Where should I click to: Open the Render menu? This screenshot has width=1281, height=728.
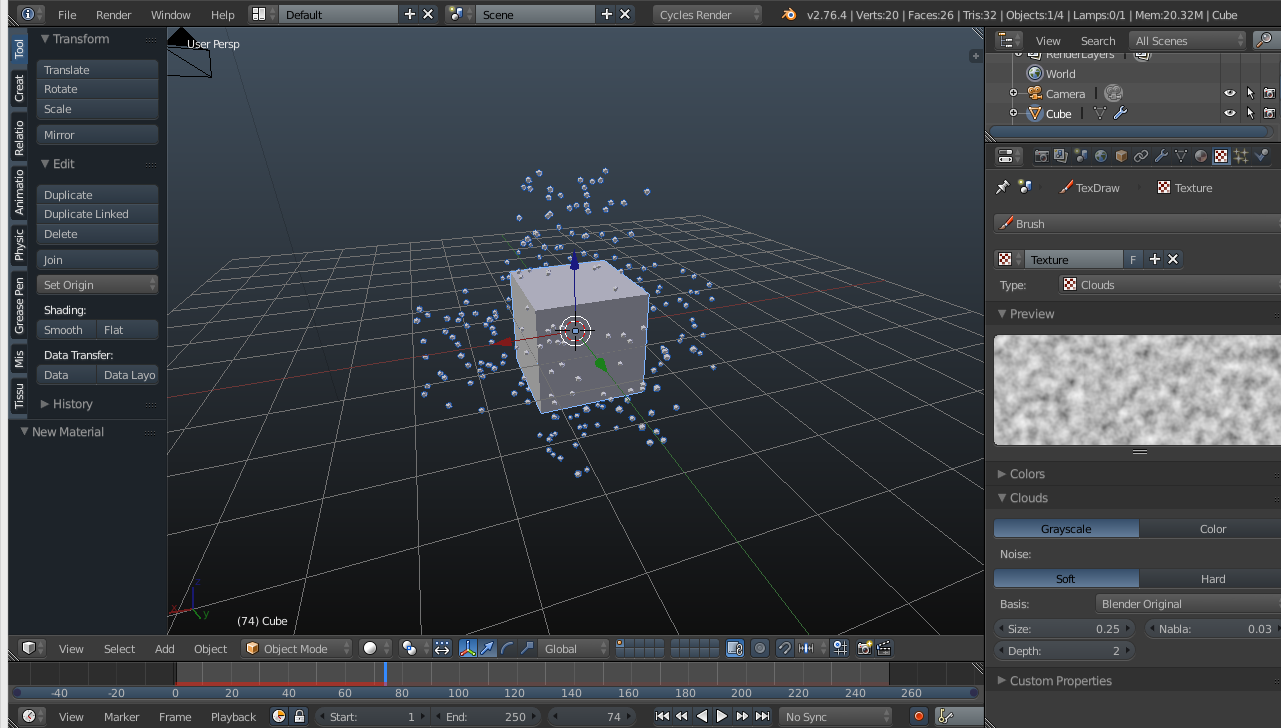coord(113,15)
